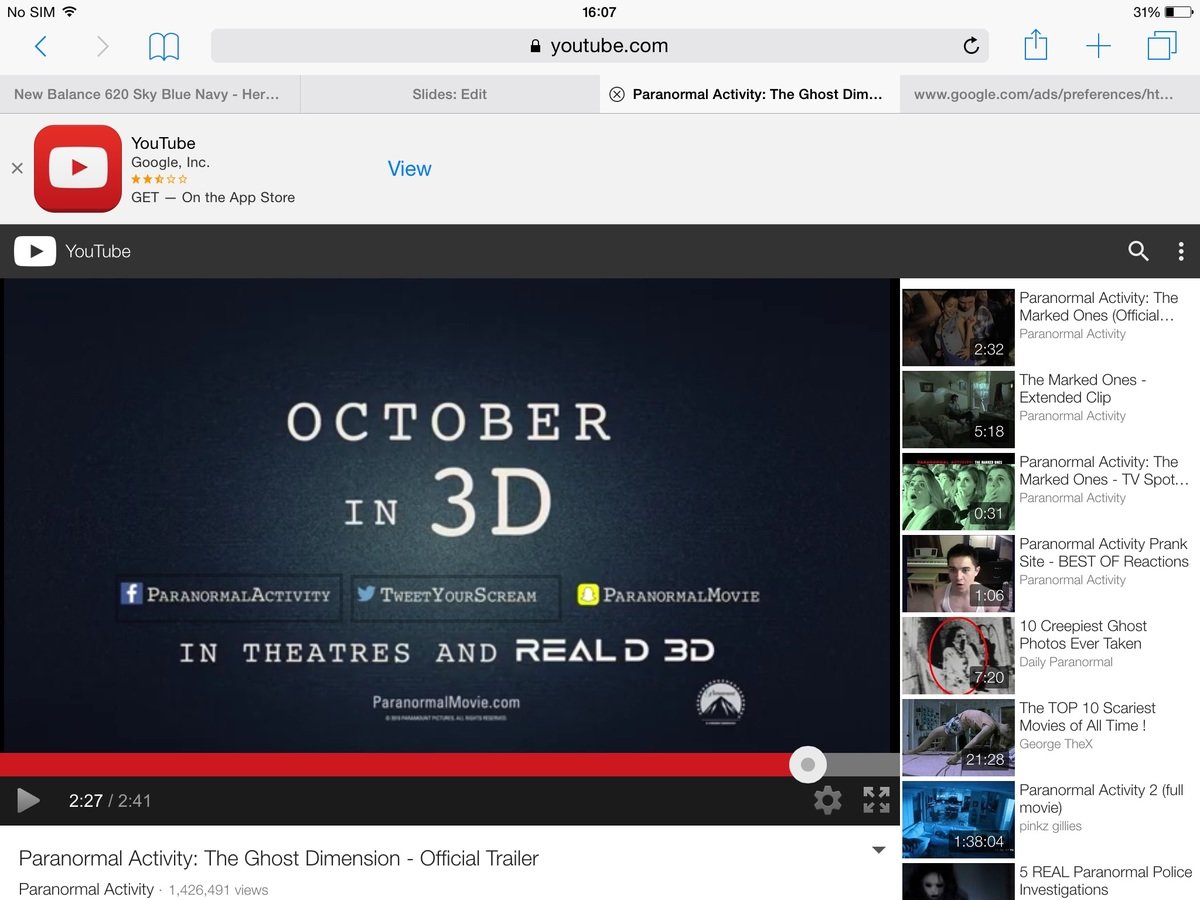Tap the red YouTube app icon in banner
1200x900 pixels.
(x=78, y=168)
